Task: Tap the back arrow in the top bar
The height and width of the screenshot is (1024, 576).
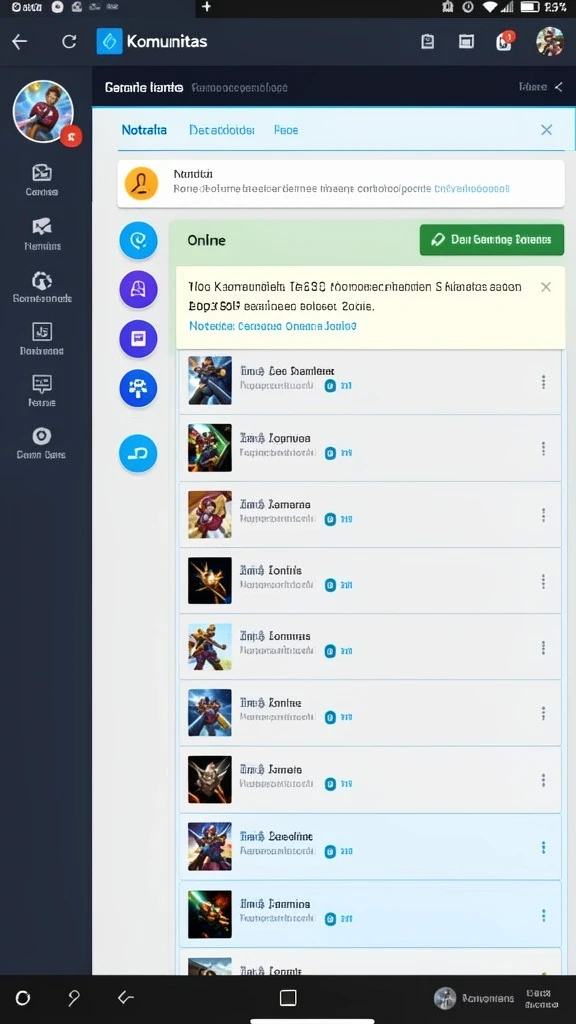Action: (x=20, y=42)
